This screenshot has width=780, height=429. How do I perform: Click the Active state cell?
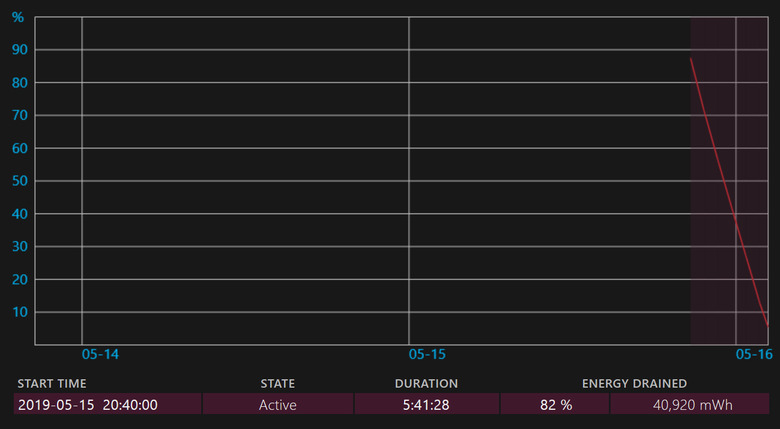pyautogui.click(x=278, y=404)
